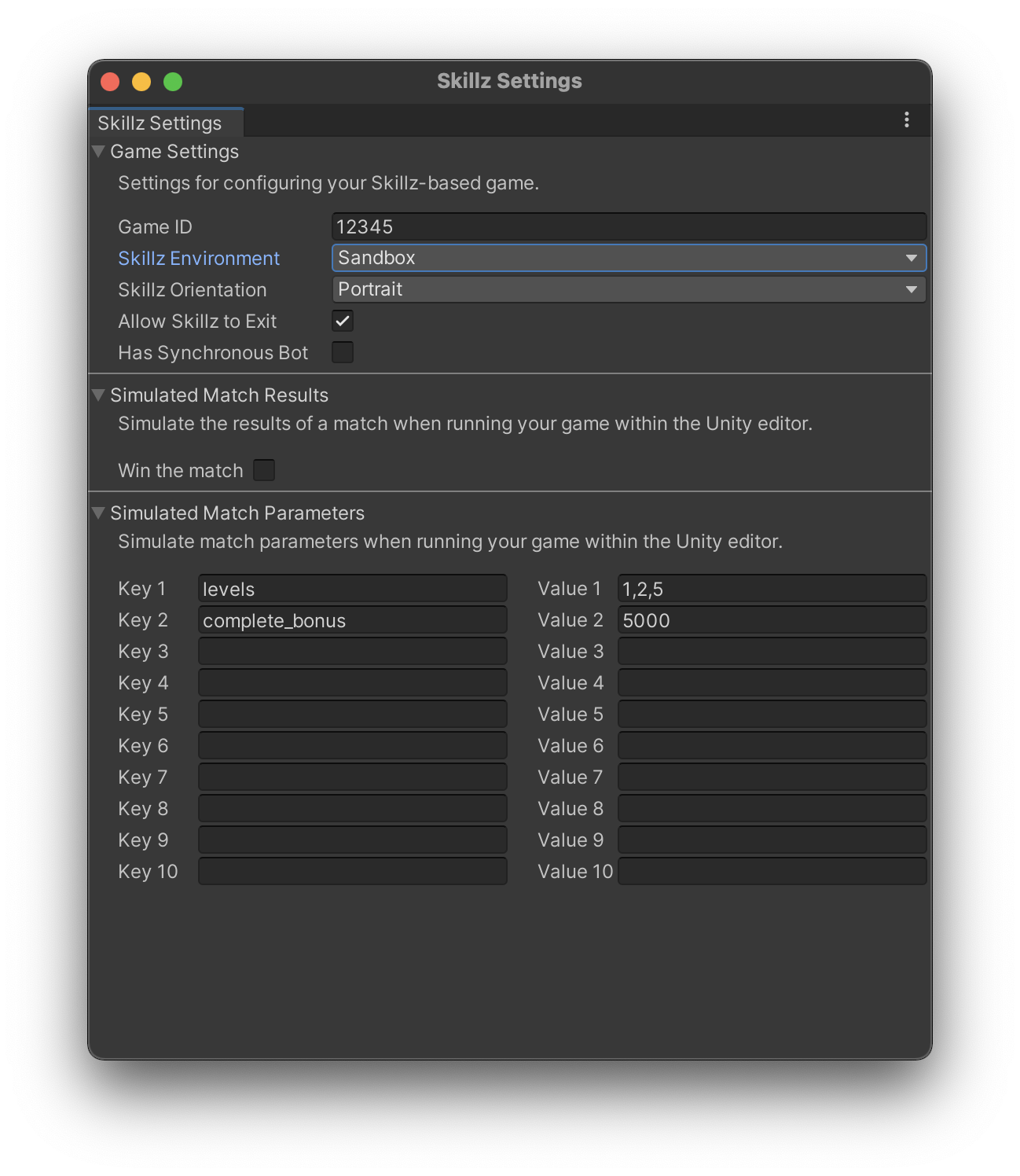This screenshot has height=1176, width=1020.
Task: Click the Allow Skillz to Exit label
Action: [x=197, y=322]
